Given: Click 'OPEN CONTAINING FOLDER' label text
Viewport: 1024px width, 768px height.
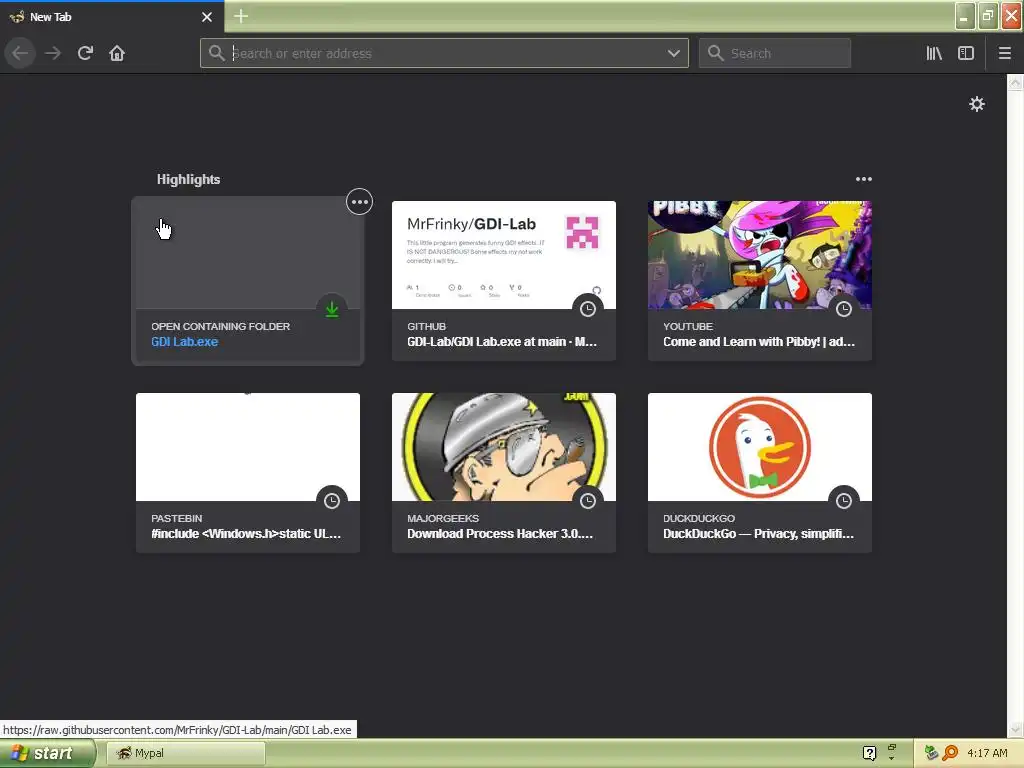Looking at the screenshot, I should 221,326.
